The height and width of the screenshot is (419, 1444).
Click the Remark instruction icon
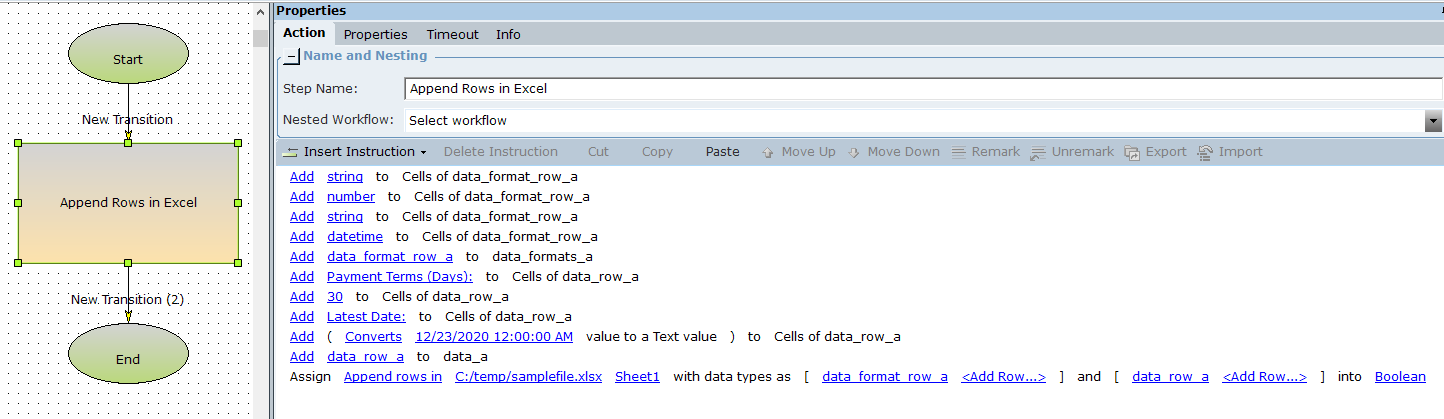958,152
